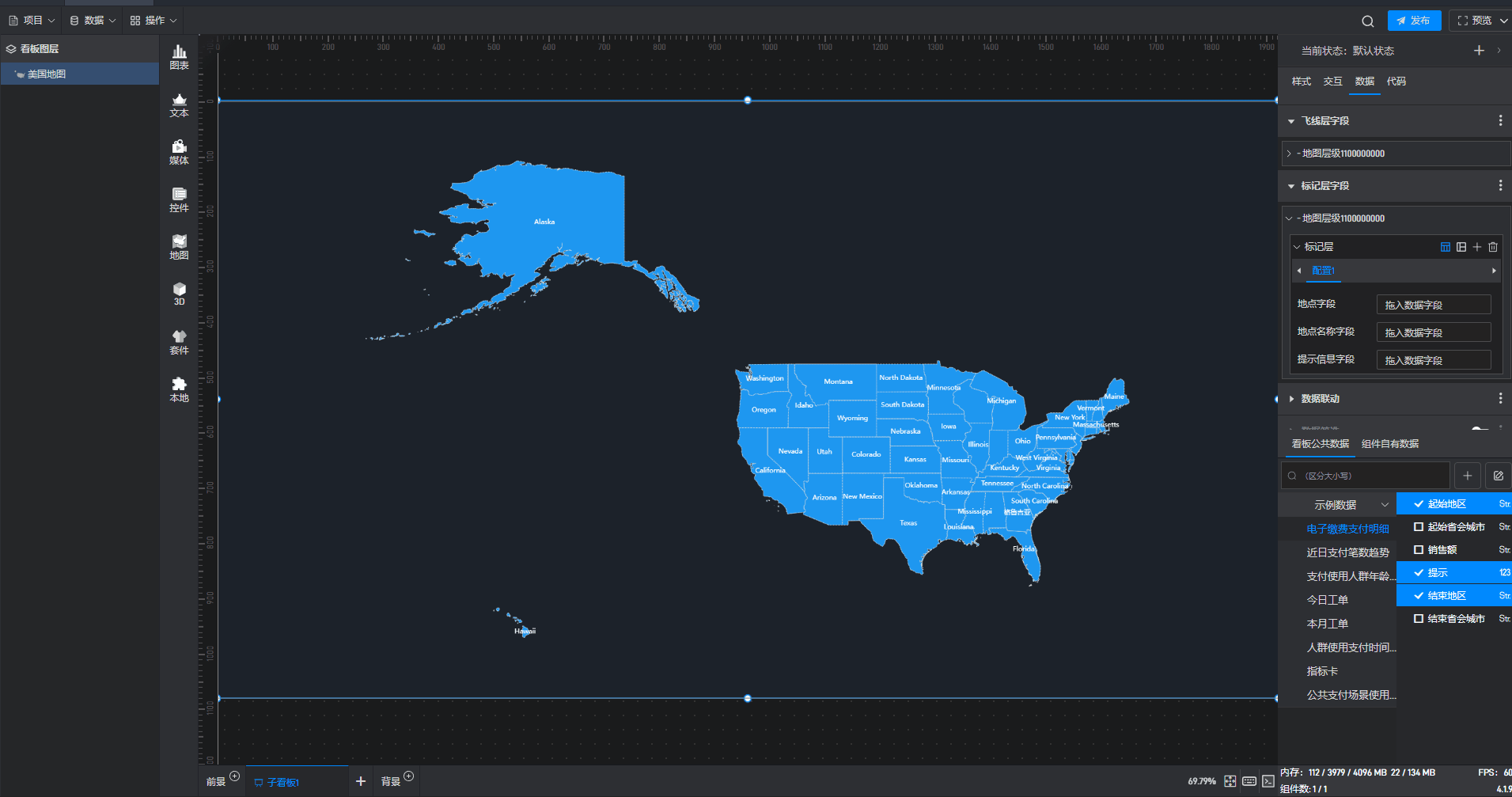Open more options for 飞线层字段
1512x797 pixels.
point(1500,120)
